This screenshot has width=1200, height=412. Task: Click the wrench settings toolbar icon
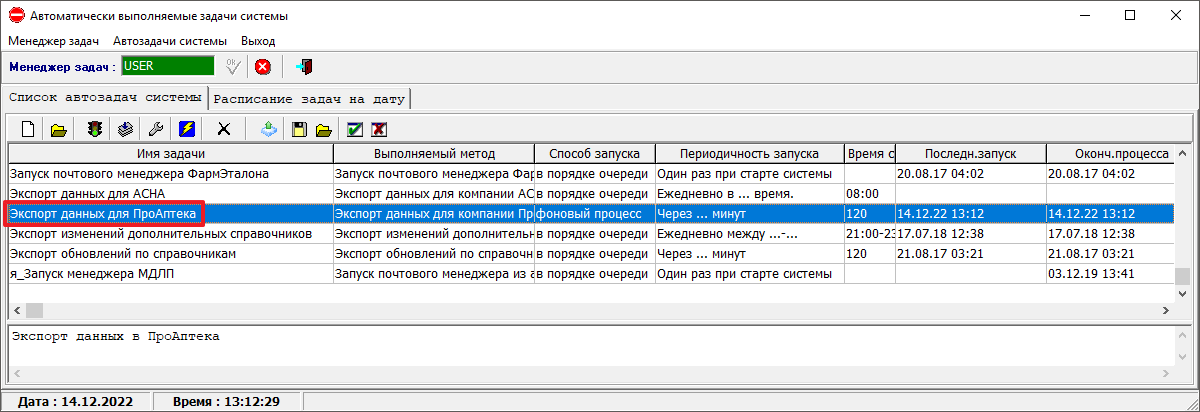coord(155,129)
